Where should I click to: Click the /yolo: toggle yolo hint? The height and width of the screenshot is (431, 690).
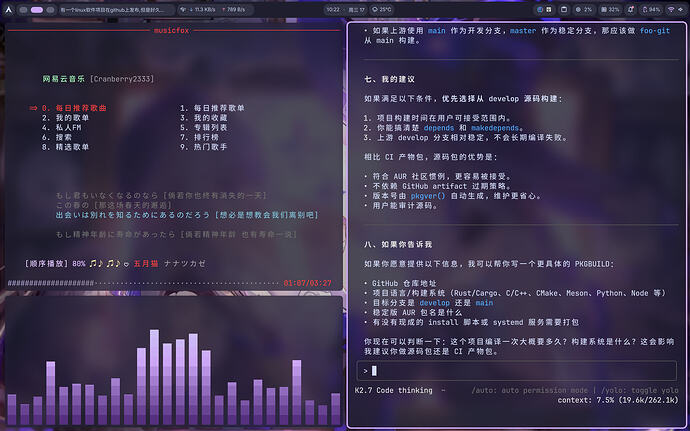[x=640, y=390]
